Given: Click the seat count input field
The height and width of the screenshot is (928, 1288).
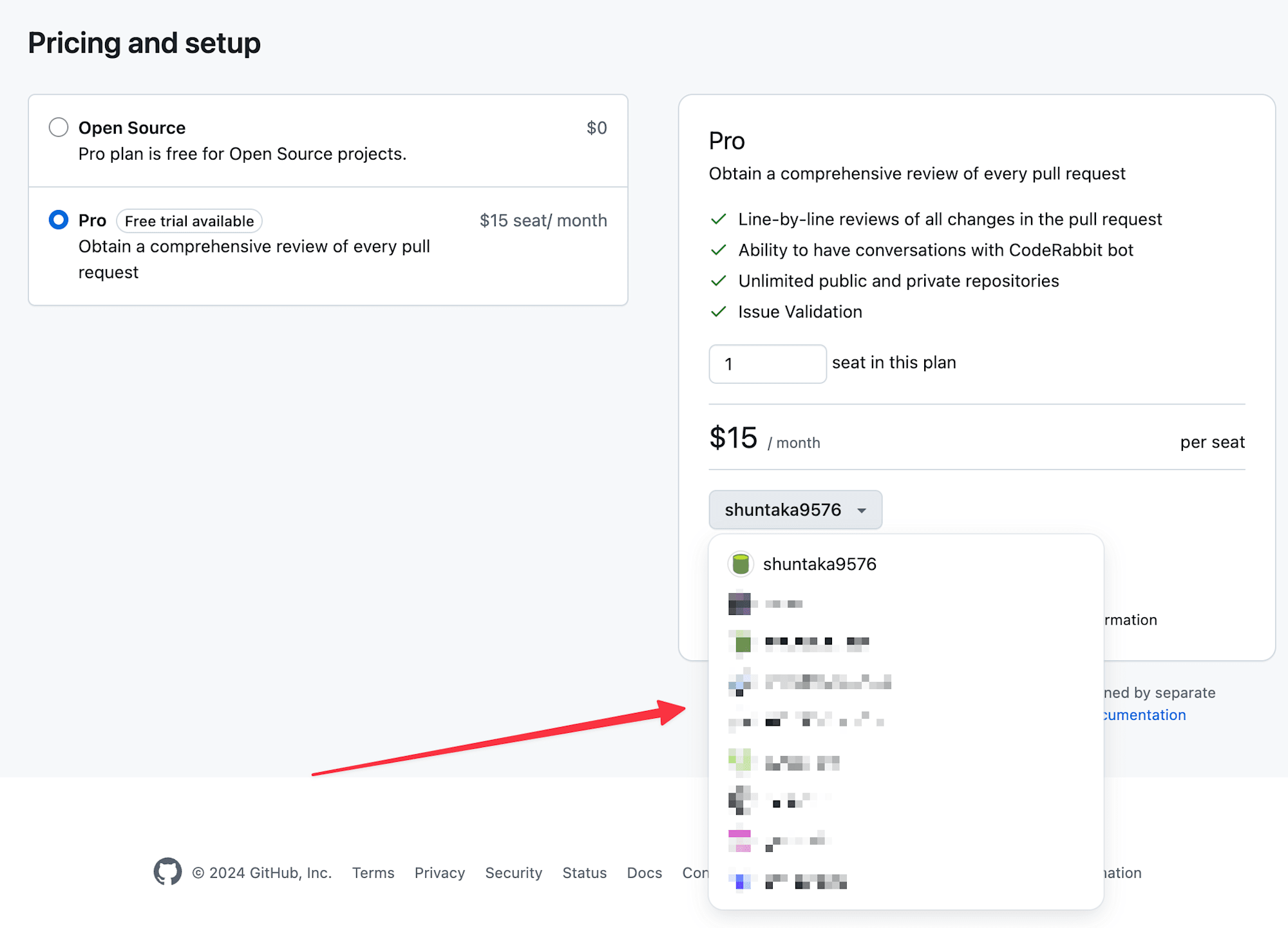Looking at the screenshot, I should pos(768,364).
